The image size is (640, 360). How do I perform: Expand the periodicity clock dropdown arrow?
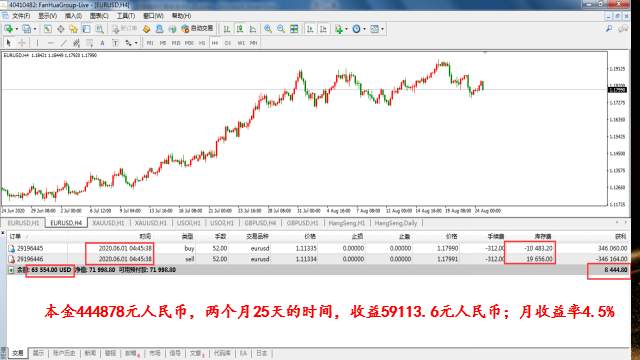click(x=364, y=29)
